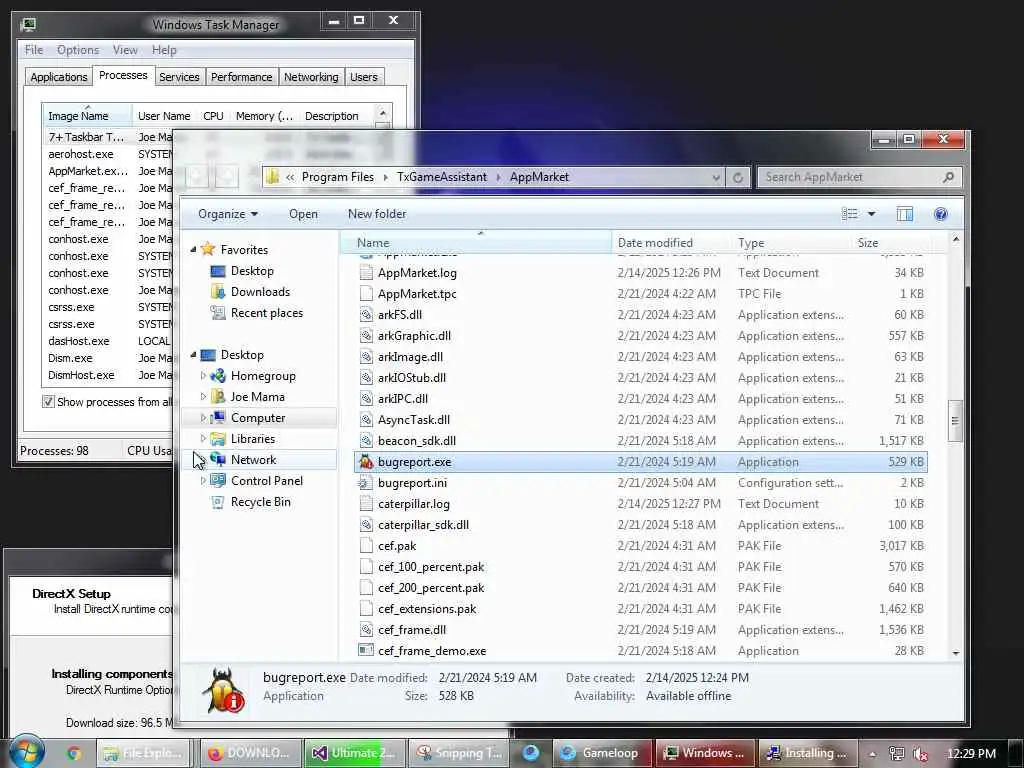Click the New folder button
Screen dimensions: 1024x768
tap(377, 214)
